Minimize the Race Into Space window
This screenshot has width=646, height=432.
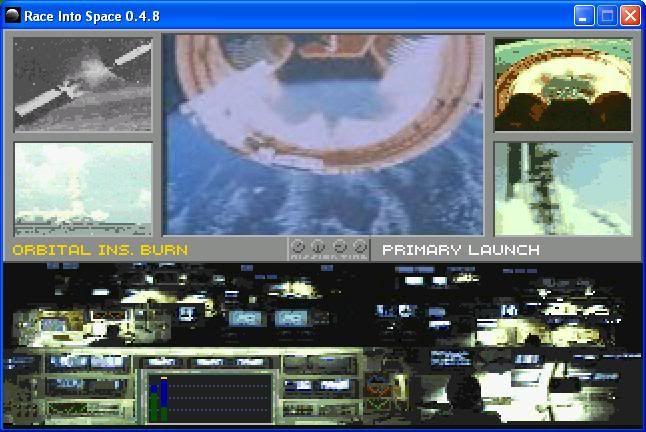(584, 16)
